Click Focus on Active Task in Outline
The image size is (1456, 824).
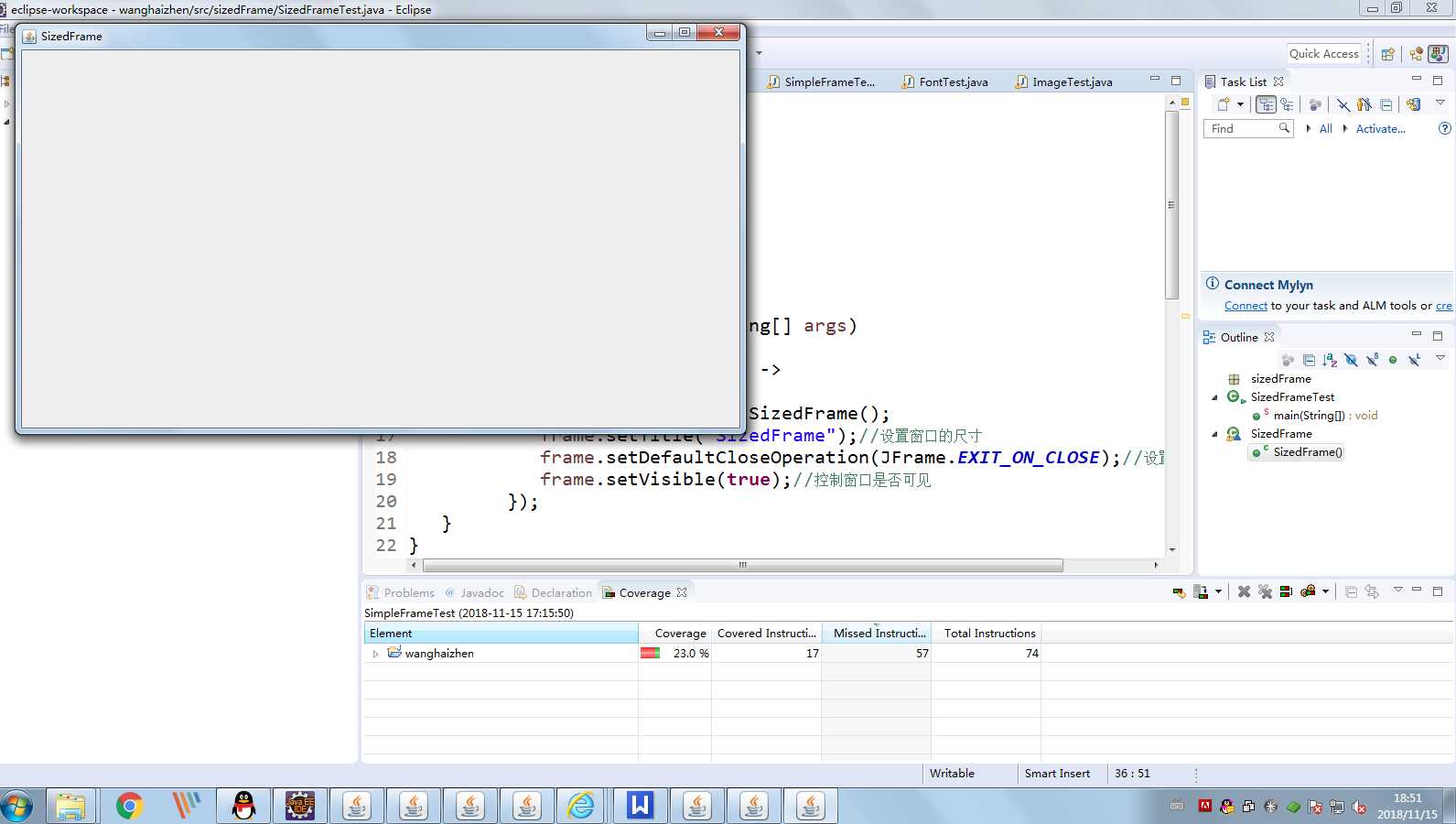tap(1288, 360)
